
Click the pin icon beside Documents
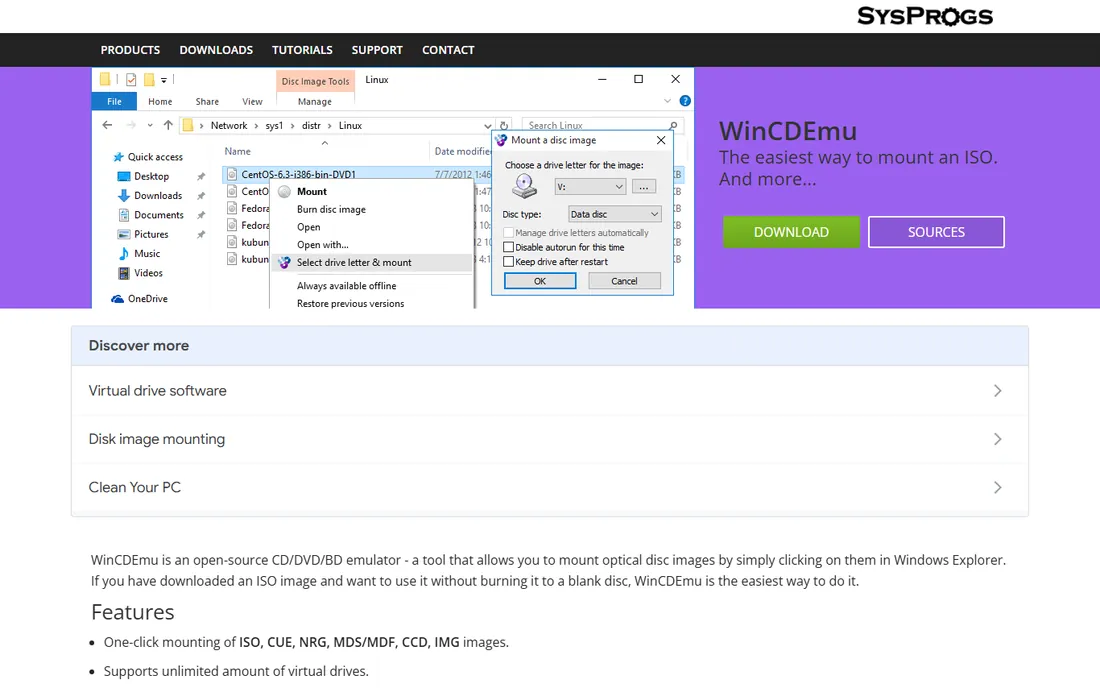point(201,215)
